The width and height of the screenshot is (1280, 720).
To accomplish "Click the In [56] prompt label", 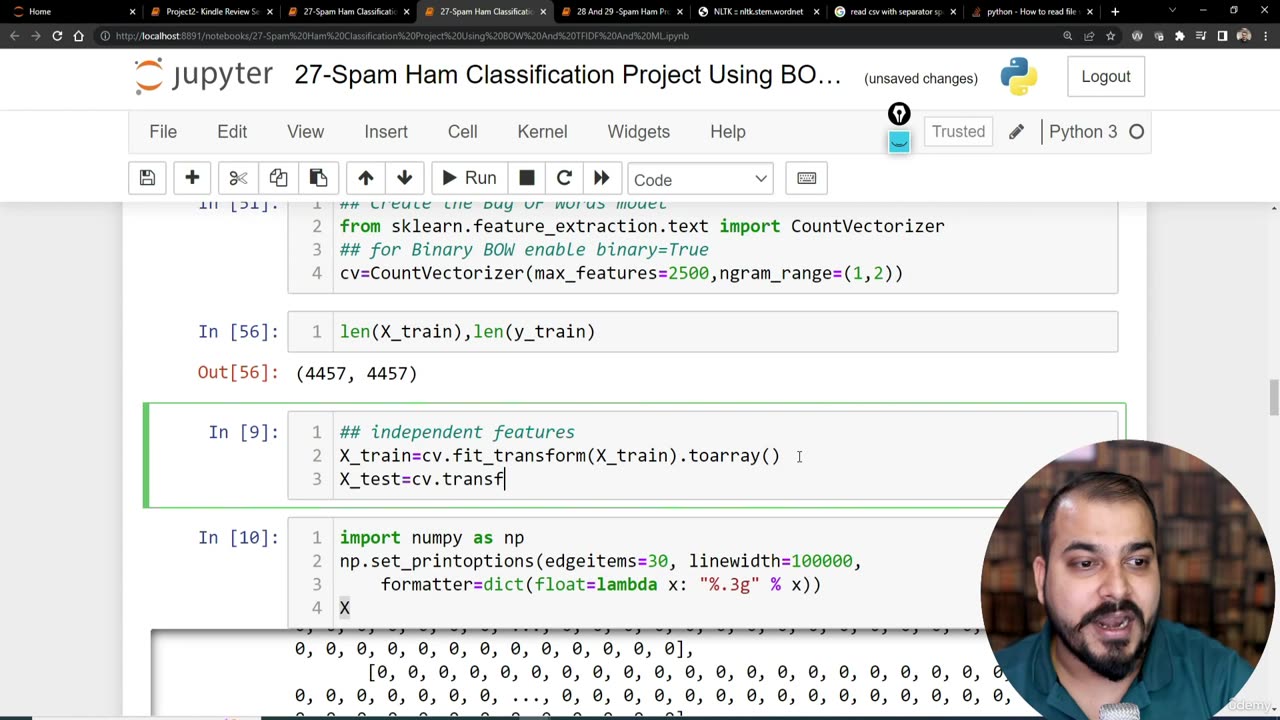I will click(238, 331).
